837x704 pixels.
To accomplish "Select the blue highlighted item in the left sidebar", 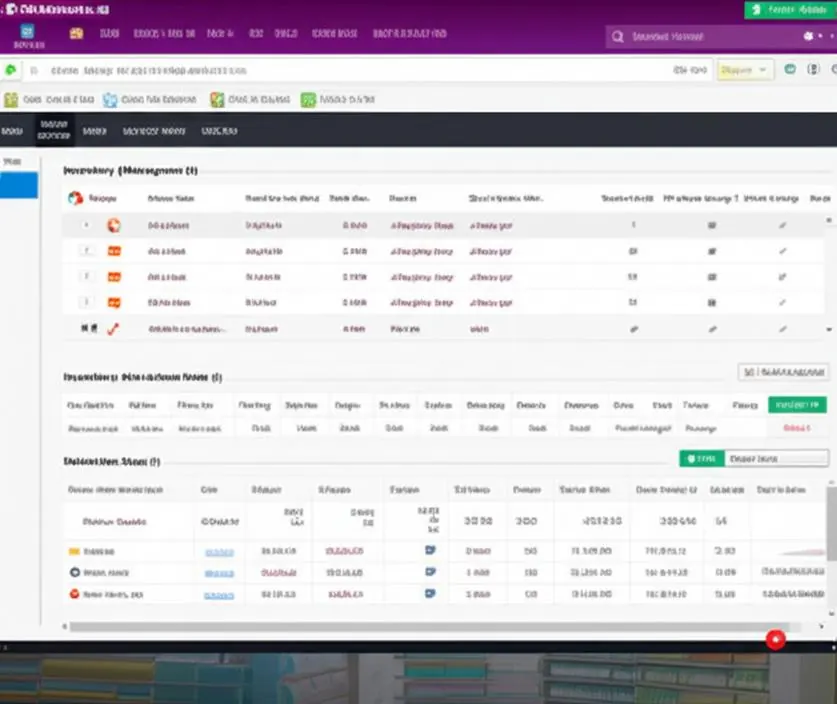I will (19, 185).
